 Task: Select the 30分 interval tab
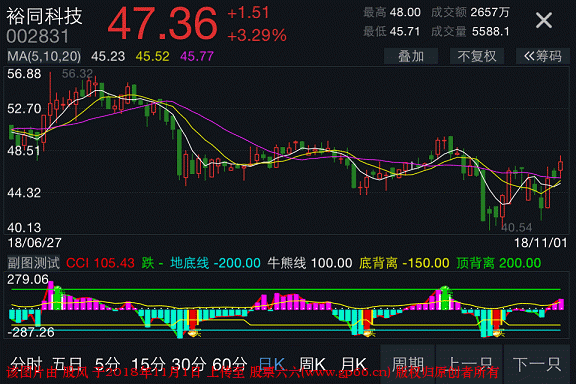coord(189,365)
